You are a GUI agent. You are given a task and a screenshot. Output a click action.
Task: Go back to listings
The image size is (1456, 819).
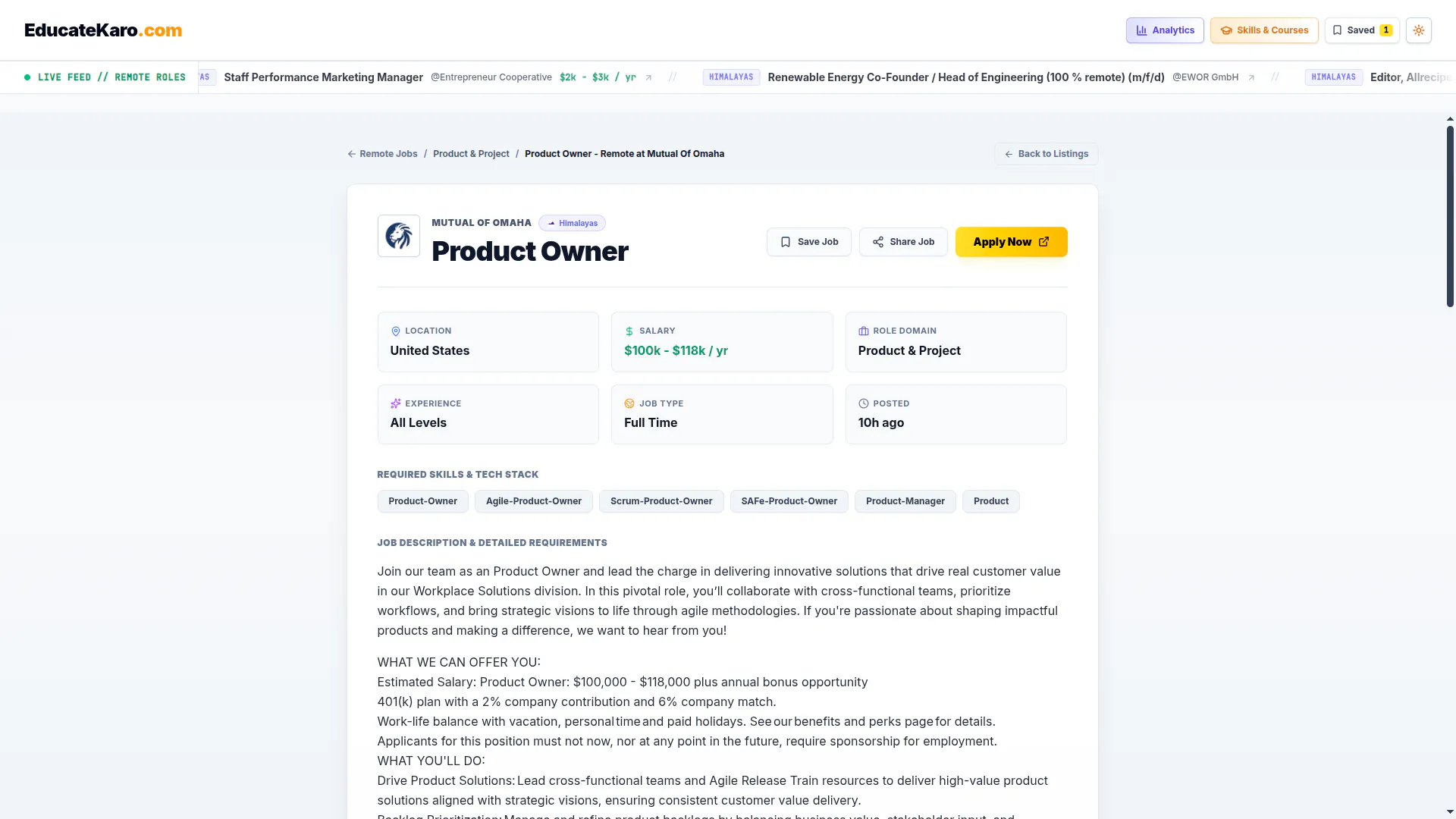coord(1046,154)
